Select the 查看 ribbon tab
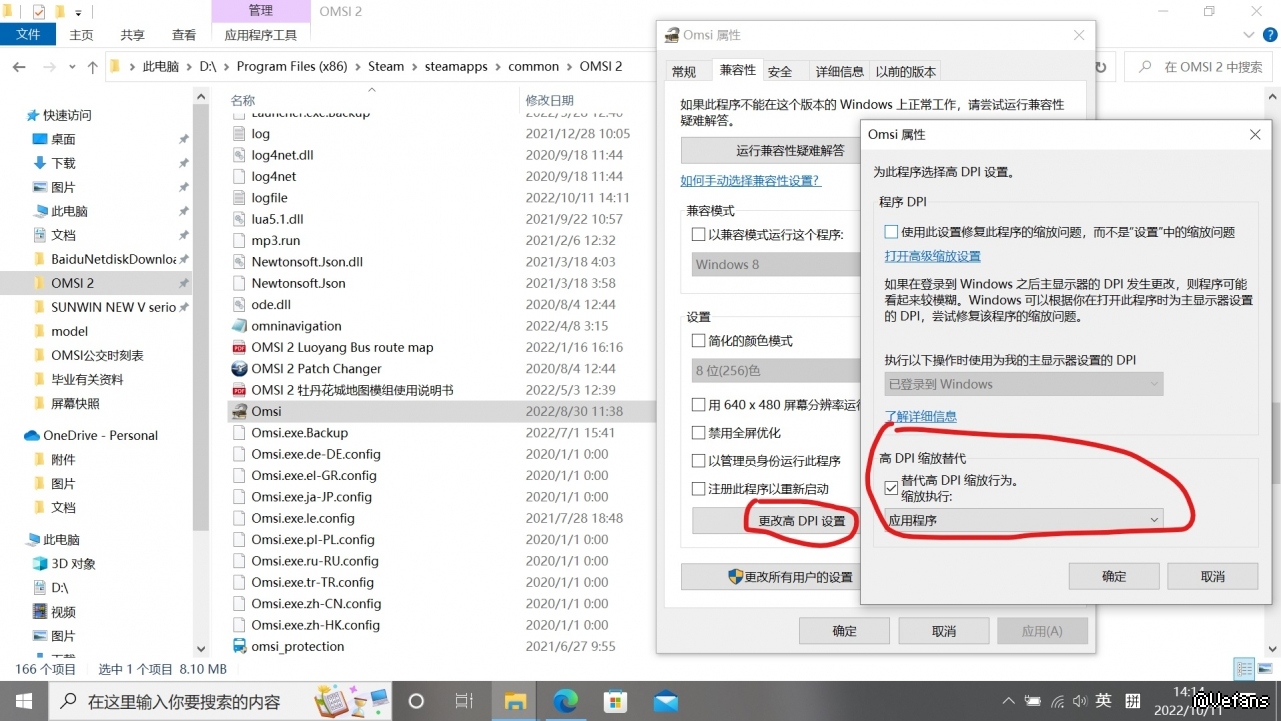Viewport: 1281px width, 721px height. pos(184,35)
